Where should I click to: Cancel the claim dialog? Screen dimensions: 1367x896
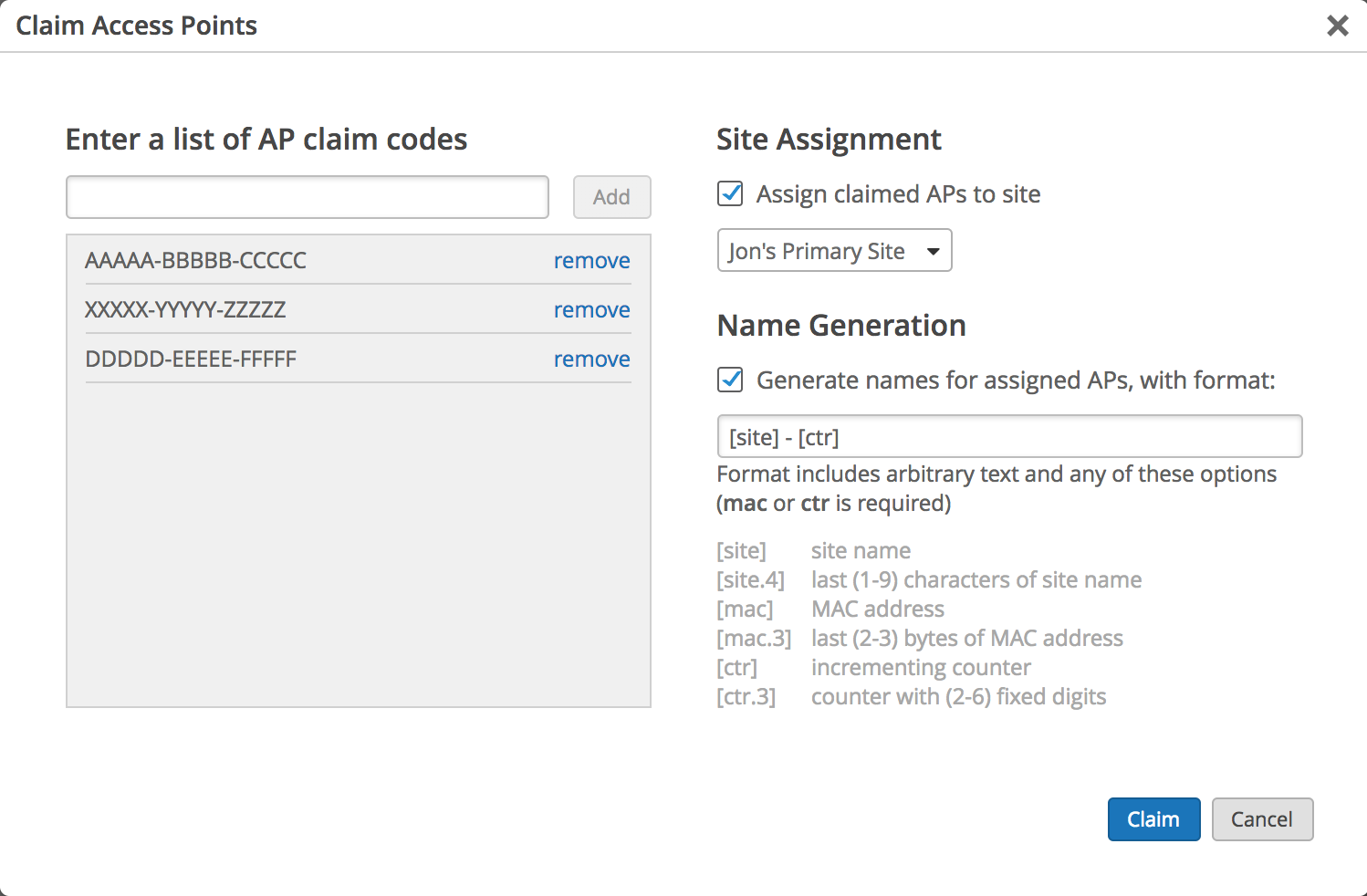click(x=1261, y=819)
